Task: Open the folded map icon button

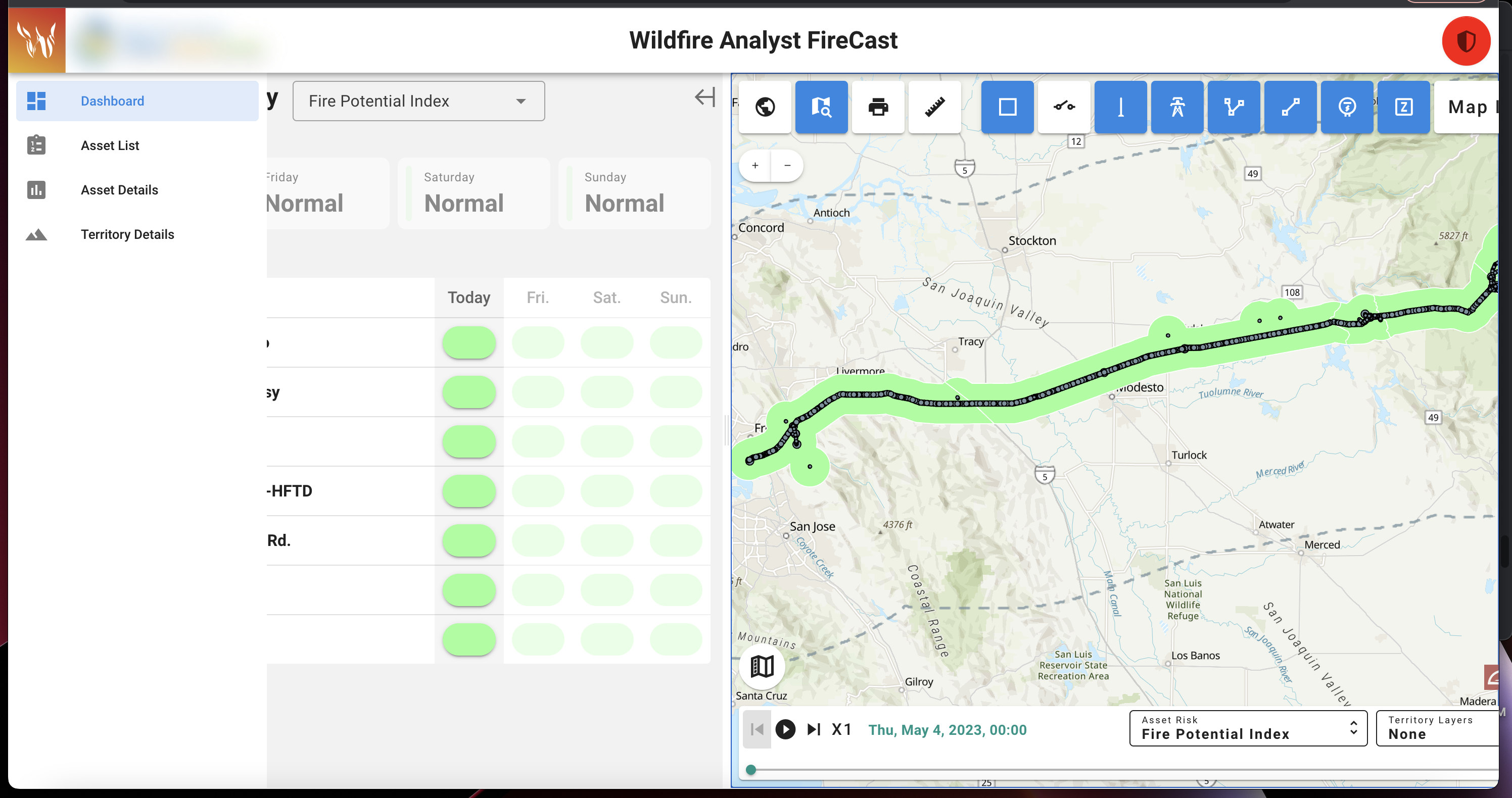Action: (x=762, y=667)
